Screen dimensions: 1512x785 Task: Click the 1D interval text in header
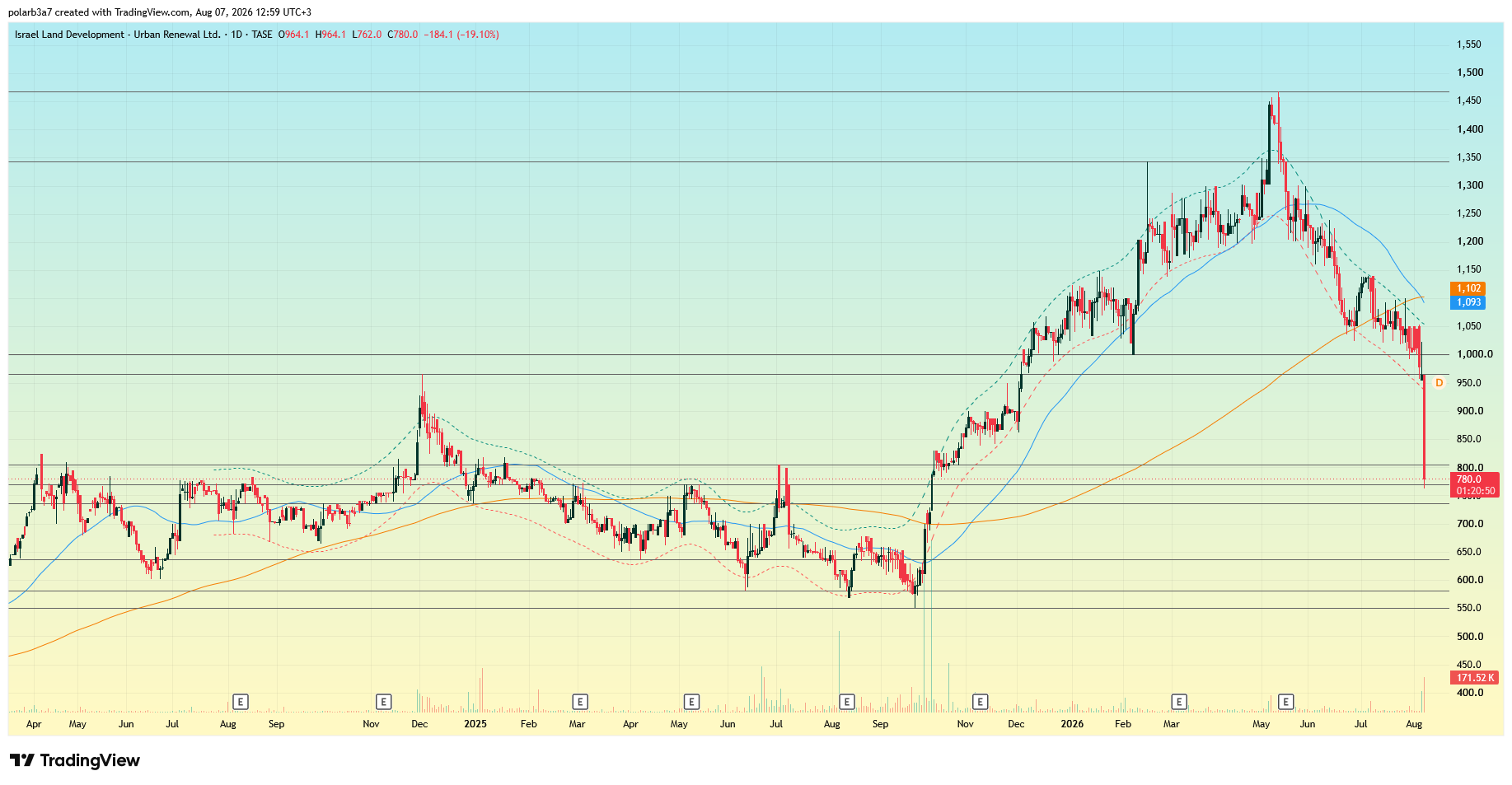tap(236, 35)
